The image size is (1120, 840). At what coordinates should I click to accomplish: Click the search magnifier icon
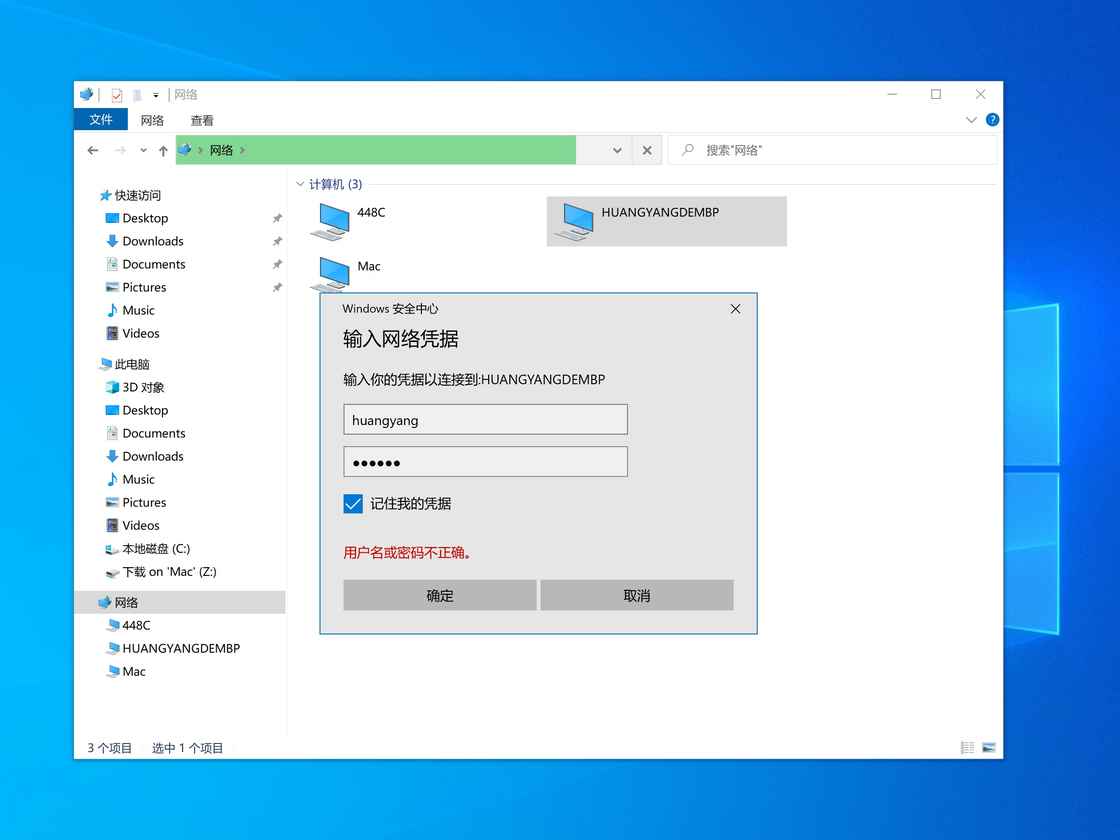[x=688, y=150]
